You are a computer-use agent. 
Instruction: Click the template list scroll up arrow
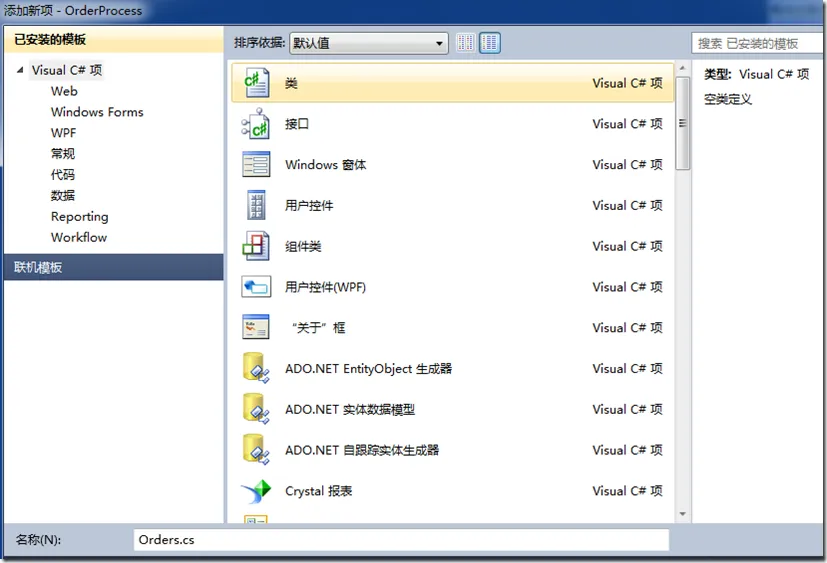pos(682,68)
